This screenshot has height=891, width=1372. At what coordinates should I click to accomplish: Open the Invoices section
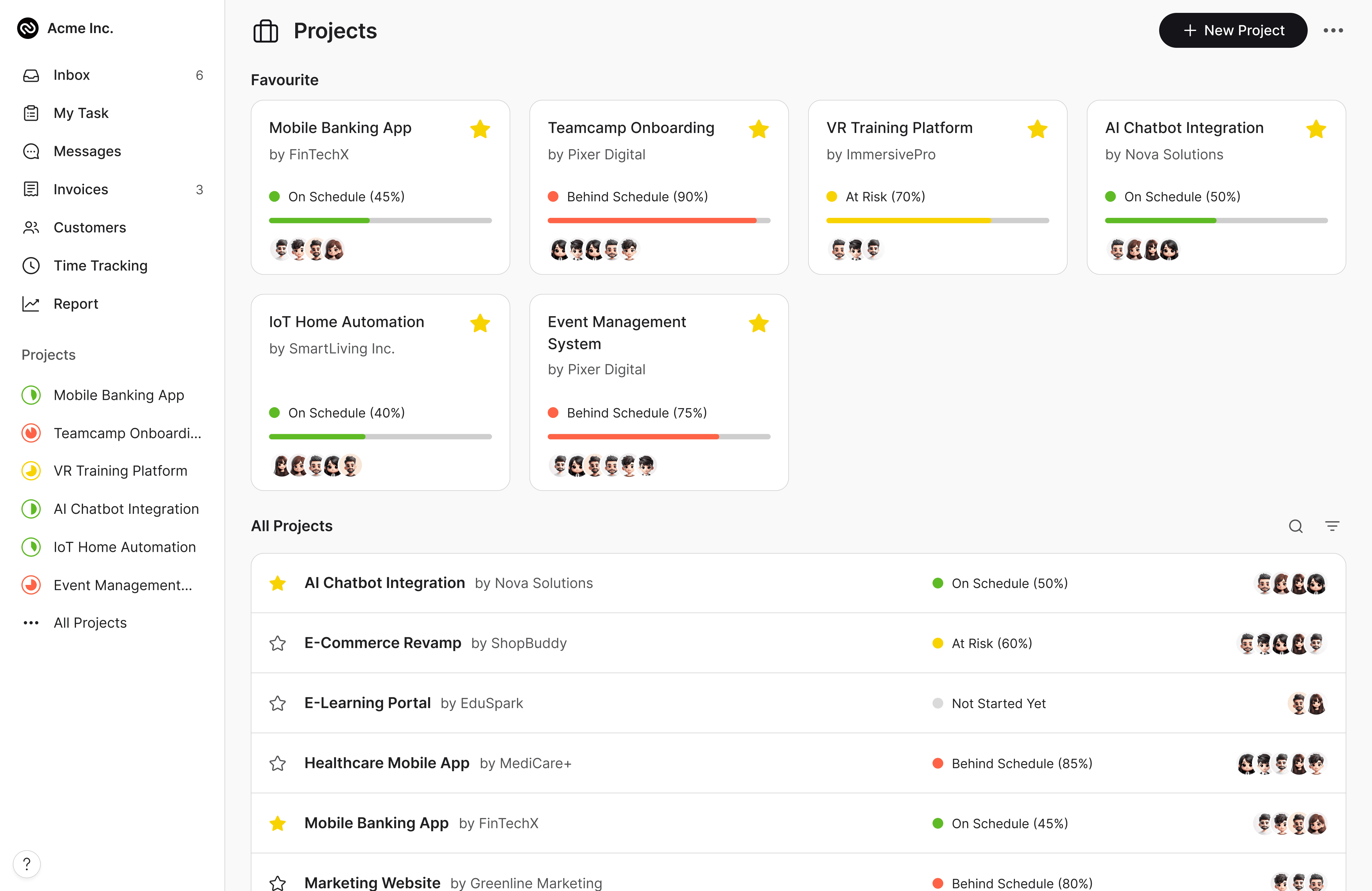[x=80, y=189]
